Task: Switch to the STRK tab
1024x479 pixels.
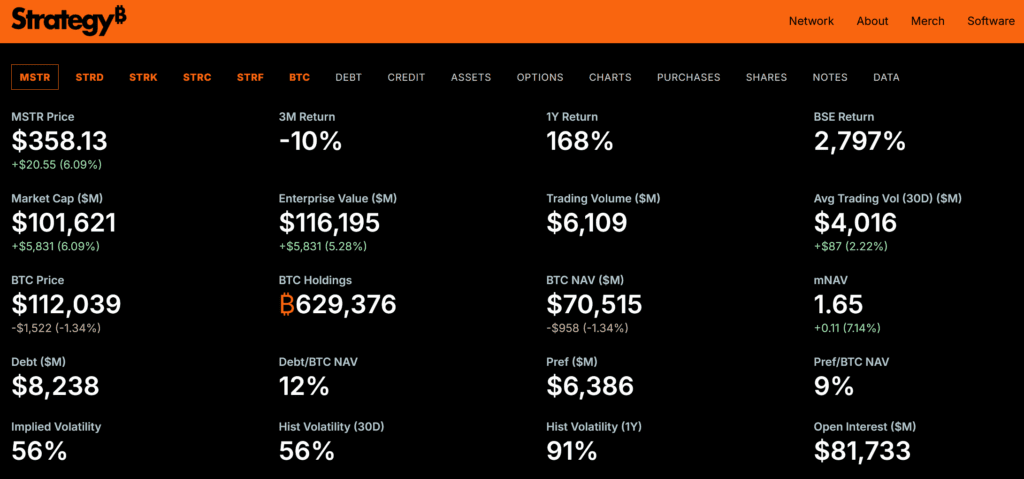Action: click(143, 77)
